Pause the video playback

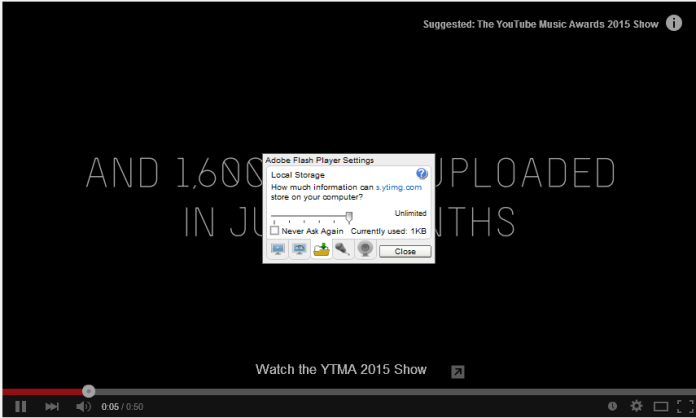(x=21, y=406)
